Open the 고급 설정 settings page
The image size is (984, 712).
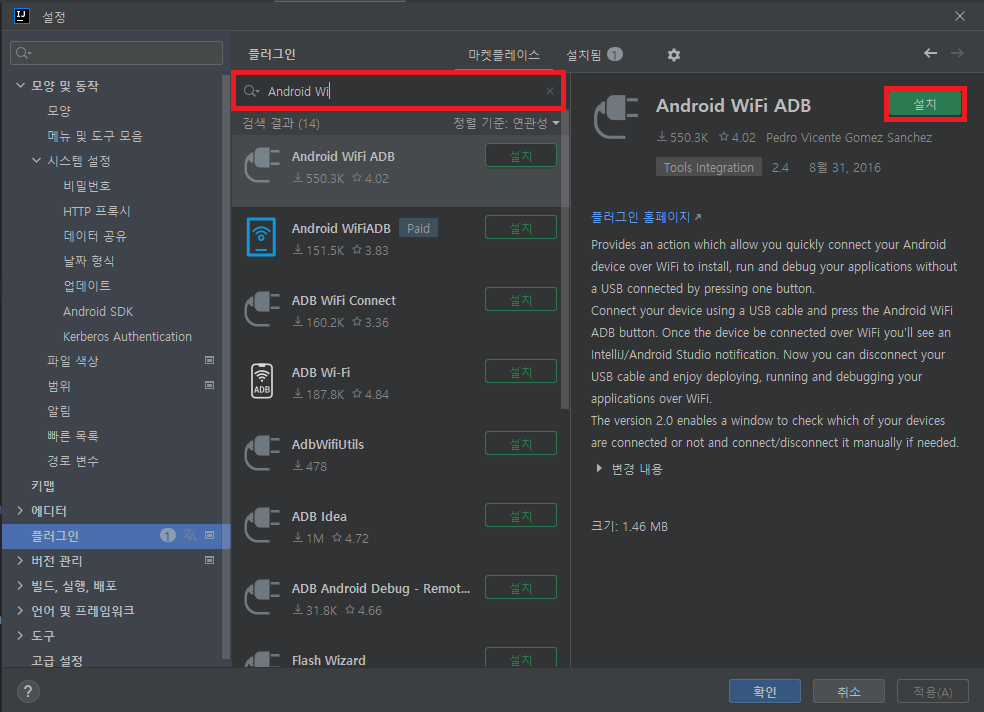click(x=56, y=661)
